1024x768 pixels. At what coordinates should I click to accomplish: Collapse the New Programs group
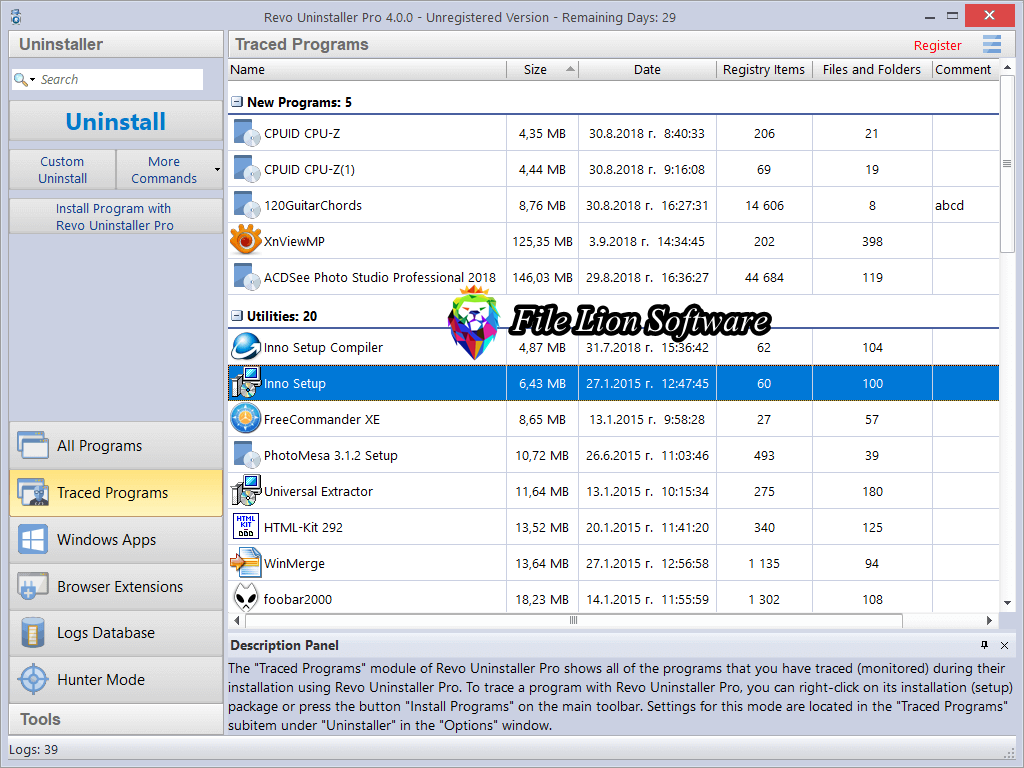(236, 102)
